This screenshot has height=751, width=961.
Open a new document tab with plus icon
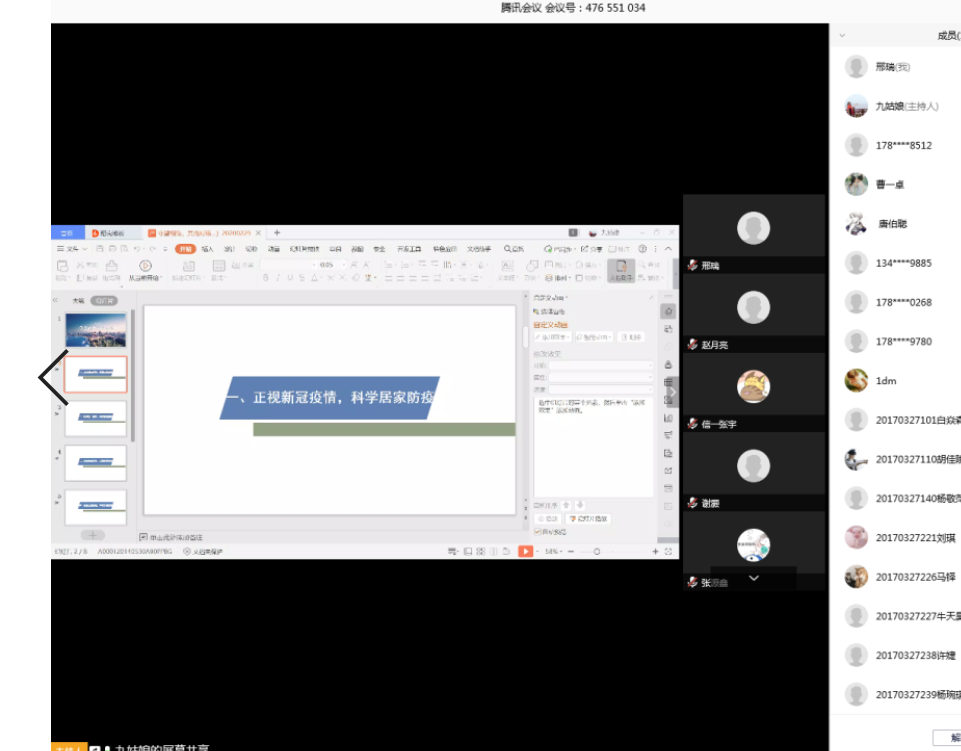(x=277, y=233)
